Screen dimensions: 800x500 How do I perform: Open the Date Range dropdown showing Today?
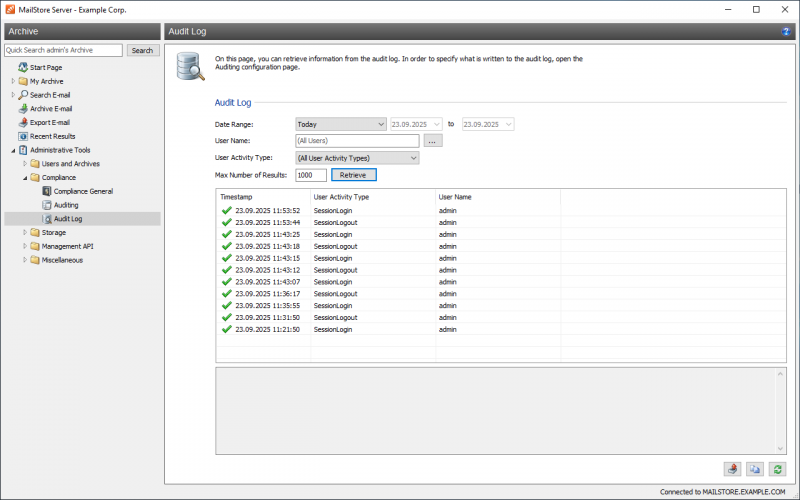[x=340, y=124]
